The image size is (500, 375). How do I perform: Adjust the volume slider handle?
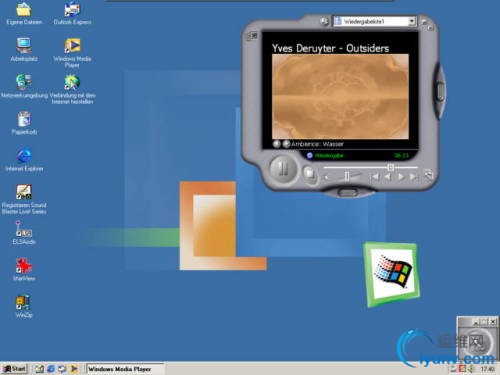[x=347, y=176]
